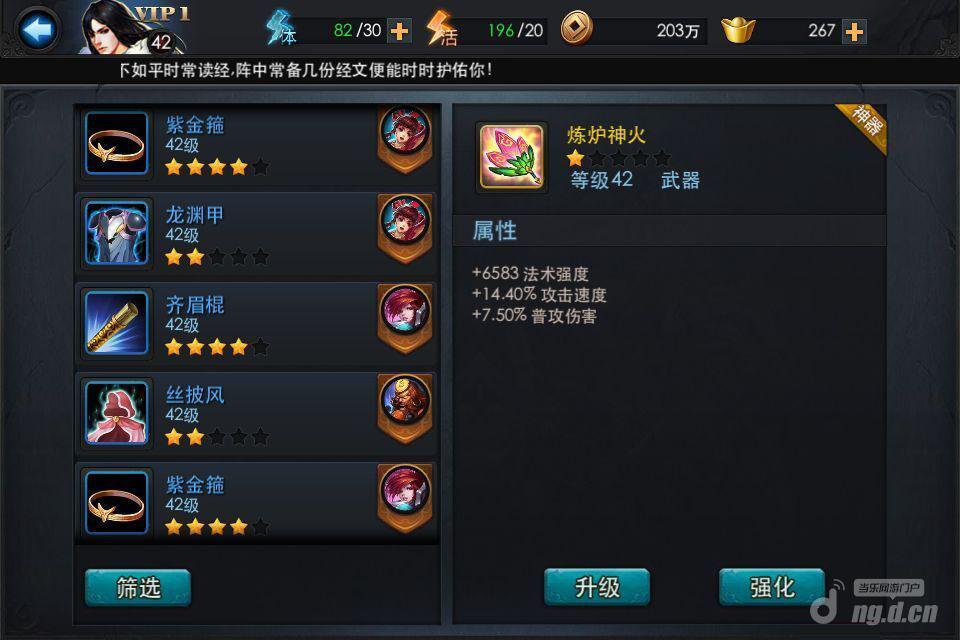This screenshot has height=640, width=960.
Task: Tap the blue stamina icon showing 82/30
Action: [x=281, y=28]
